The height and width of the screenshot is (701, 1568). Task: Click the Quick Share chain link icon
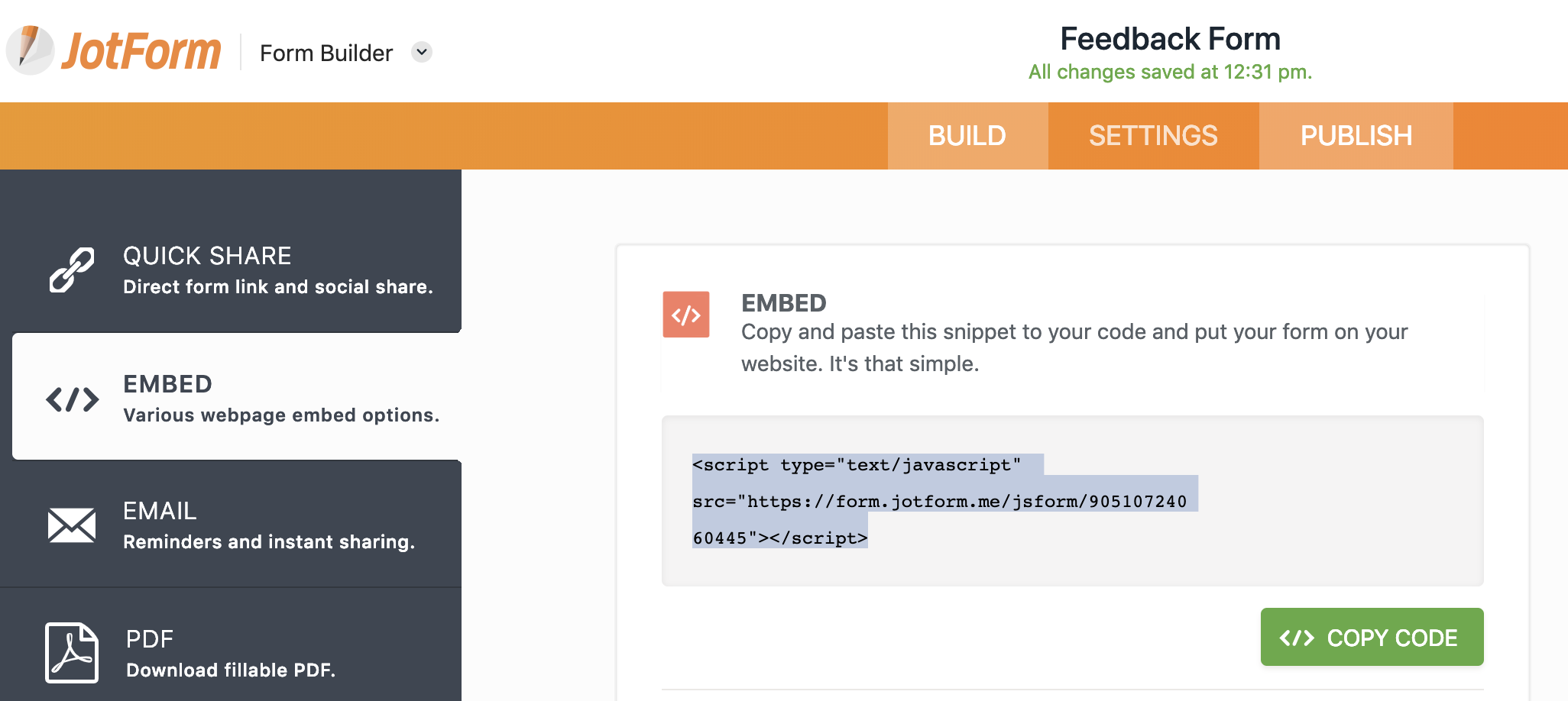click(72, 270)
